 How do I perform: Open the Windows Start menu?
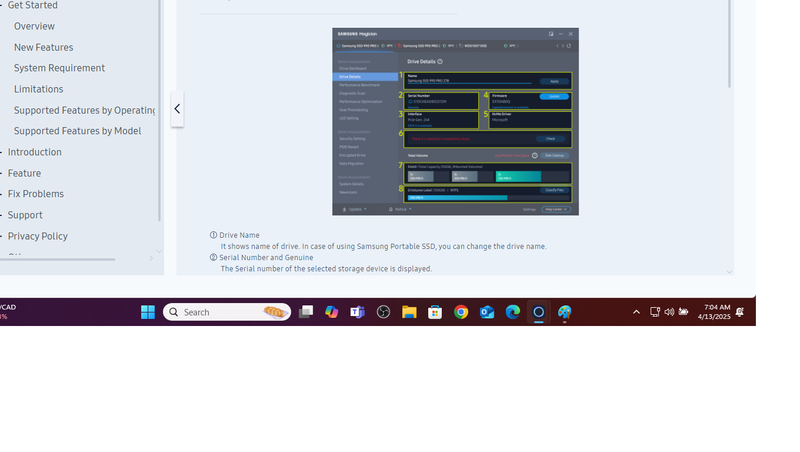tap(148, 312)
